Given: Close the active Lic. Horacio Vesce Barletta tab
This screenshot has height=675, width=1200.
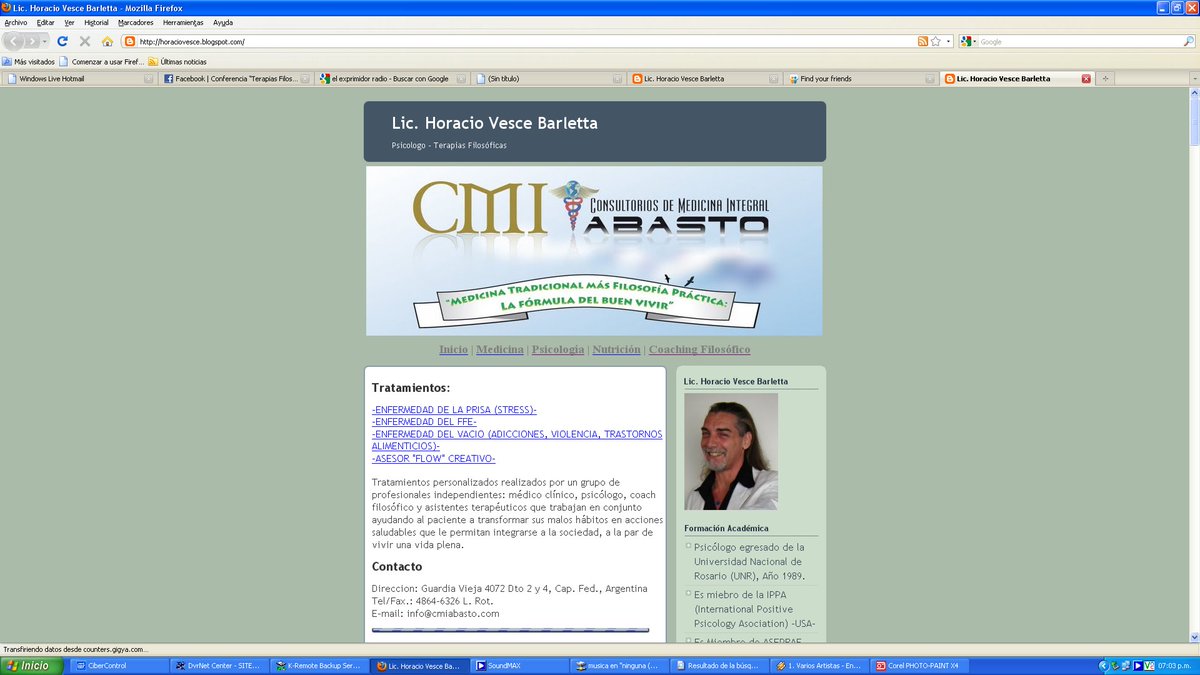Looking at the screenshot, I should click(1086, 78).
